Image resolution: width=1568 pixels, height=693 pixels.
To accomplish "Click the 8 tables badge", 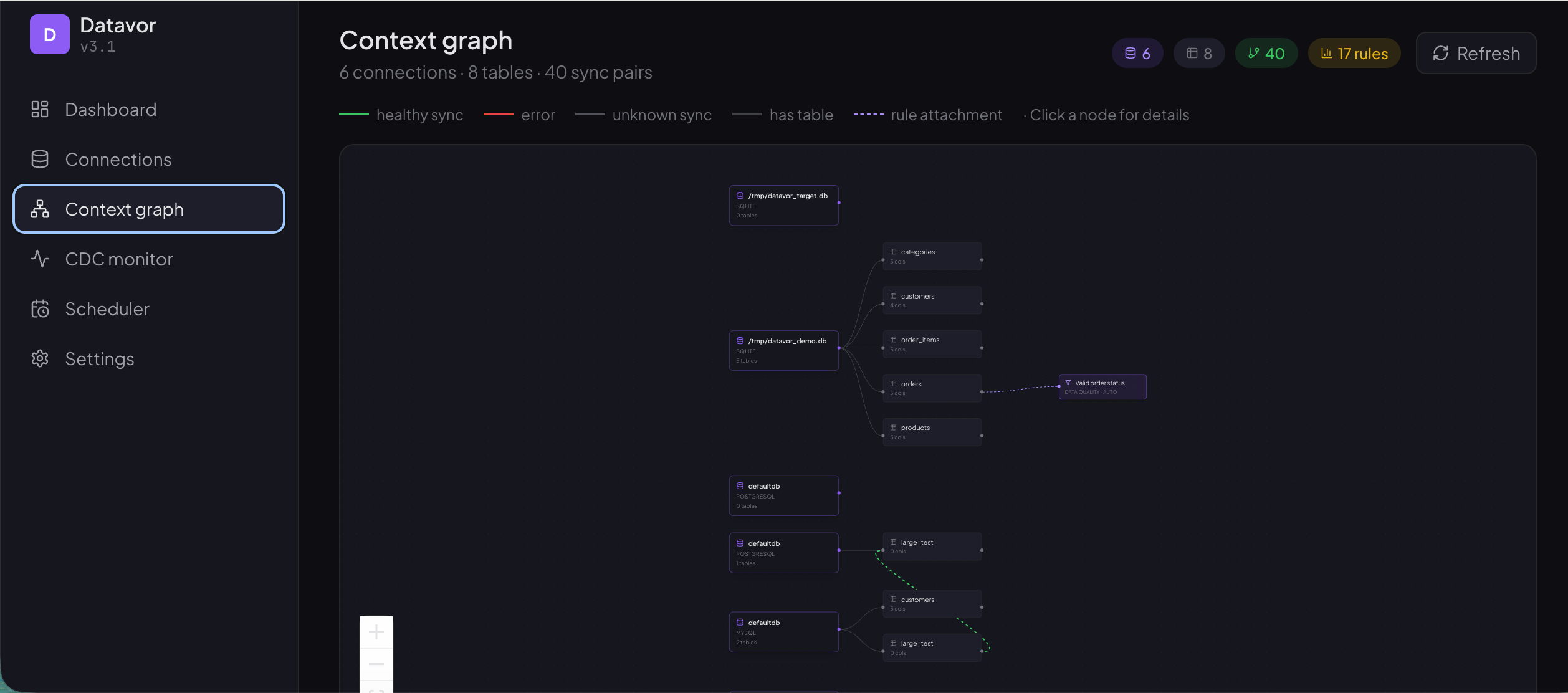I will (x=1199, y=54).
